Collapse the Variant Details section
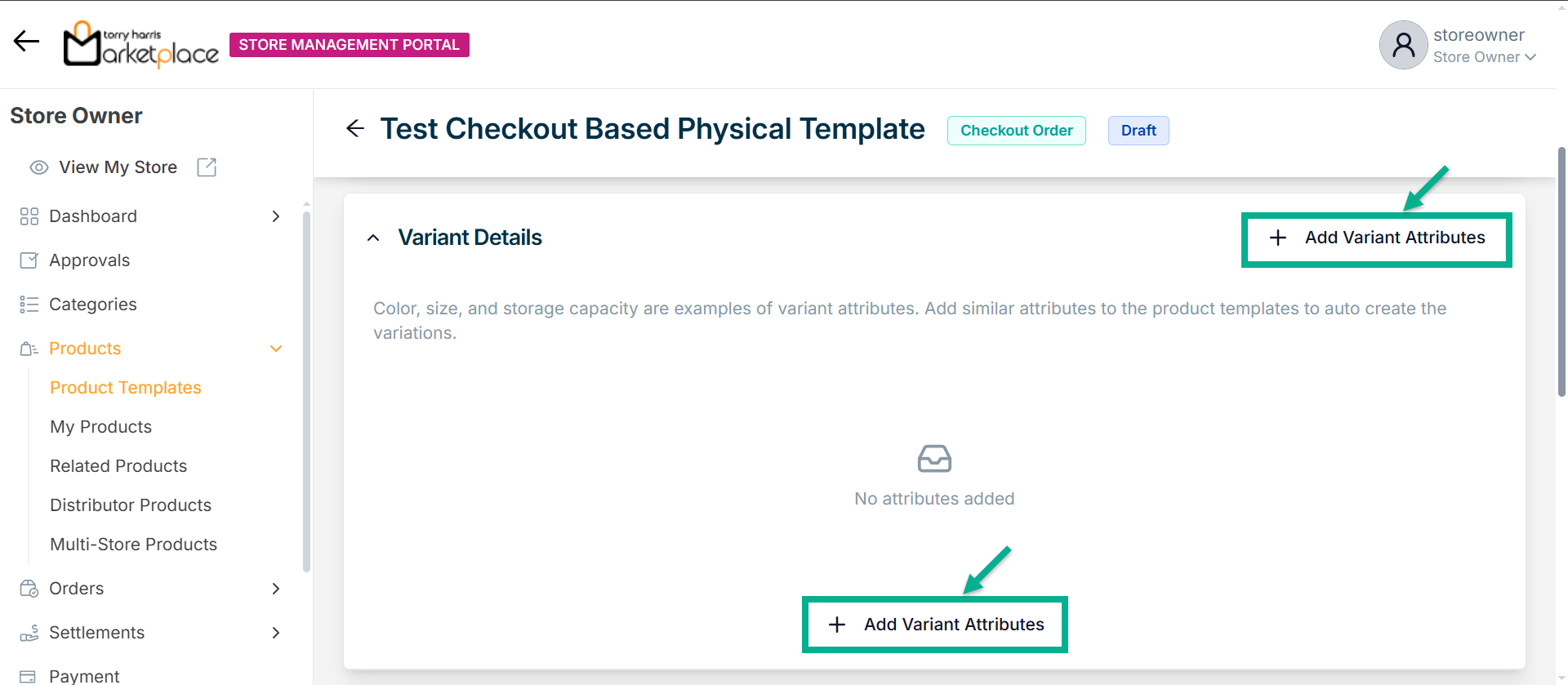 click(373, 238)
